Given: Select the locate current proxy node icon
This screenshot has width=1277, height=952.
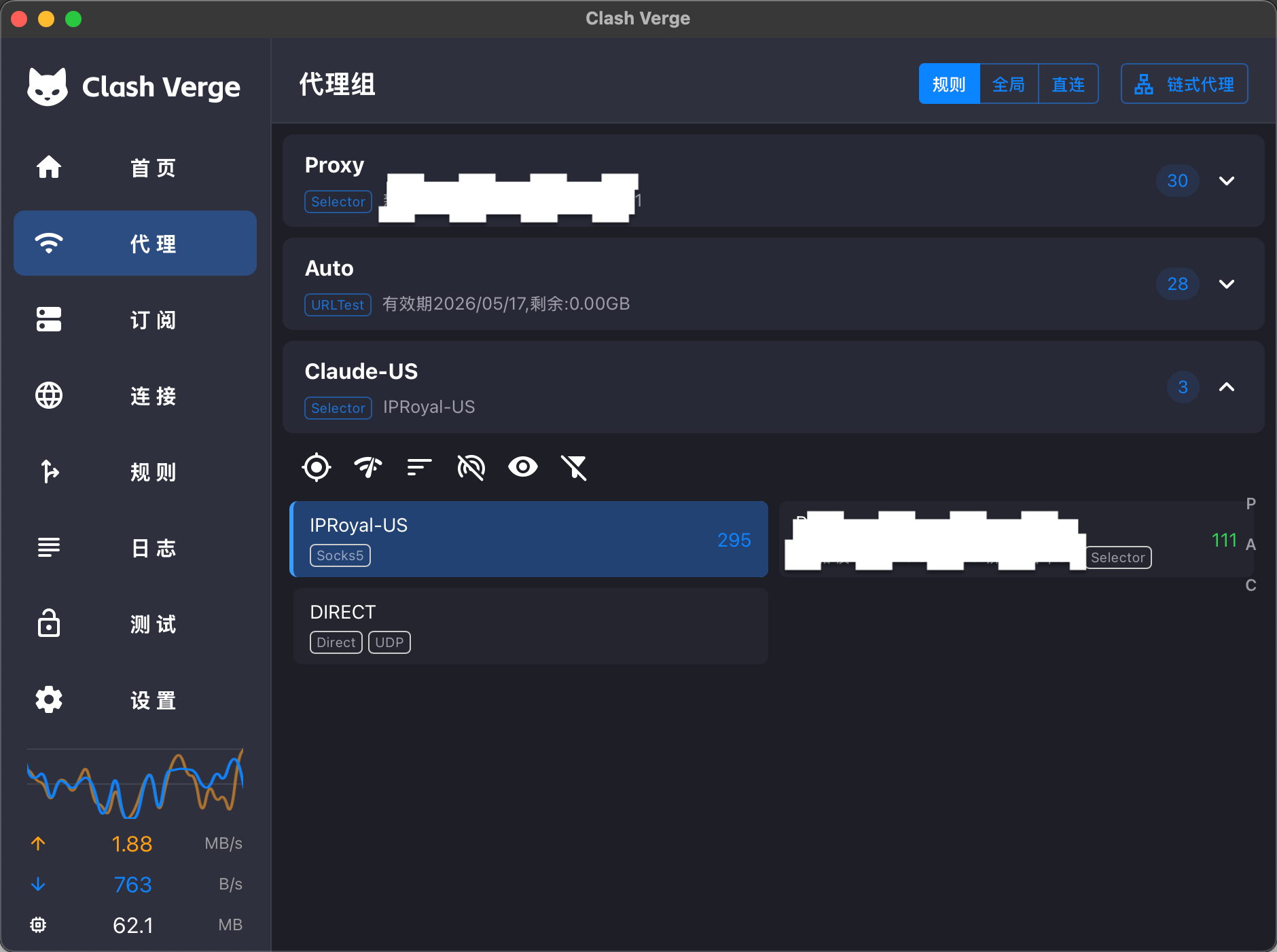Looking at the screenshot, I should click(316, 467).
